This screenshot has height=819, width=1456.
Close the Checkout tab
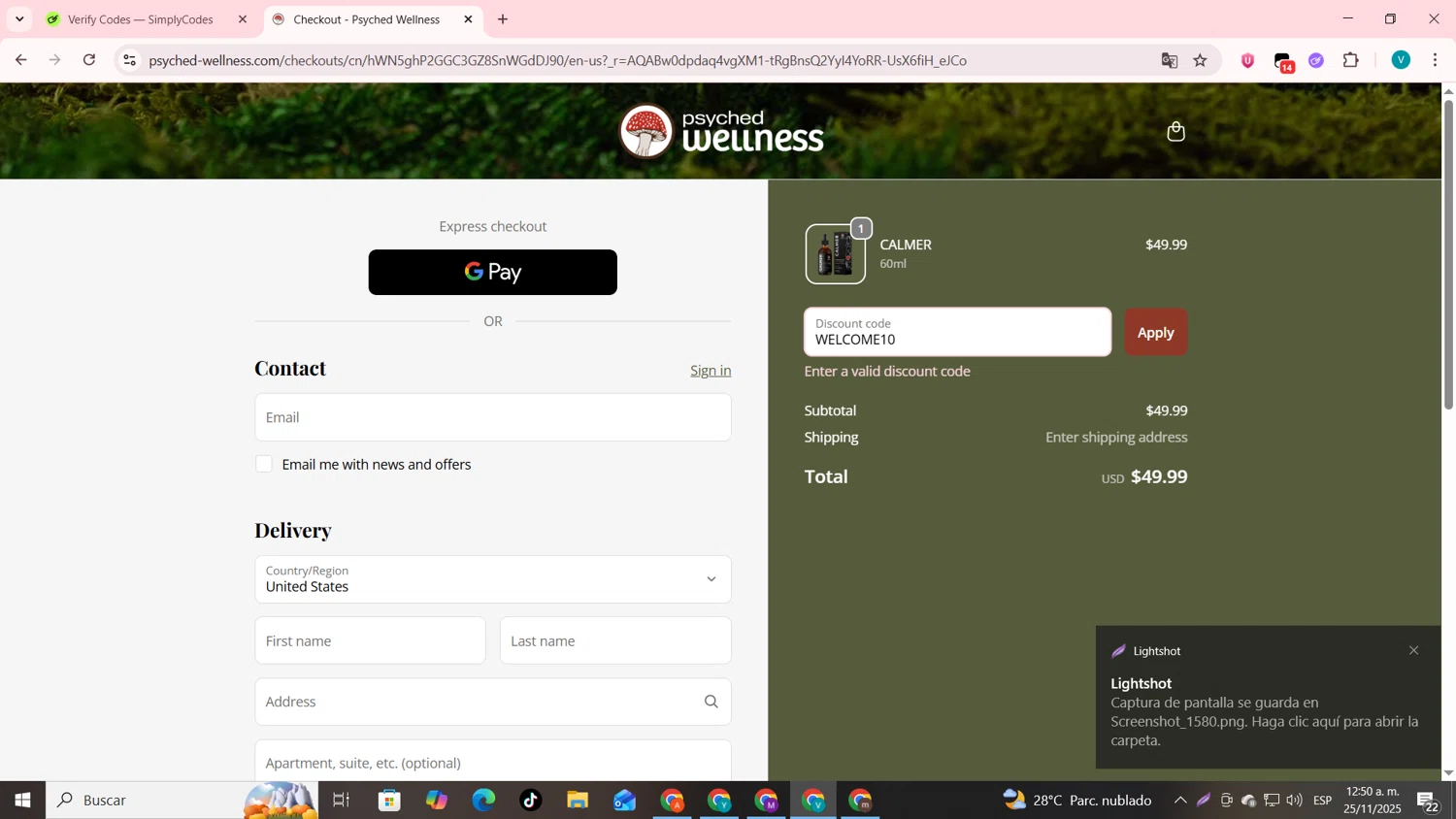tap(468, 19)
